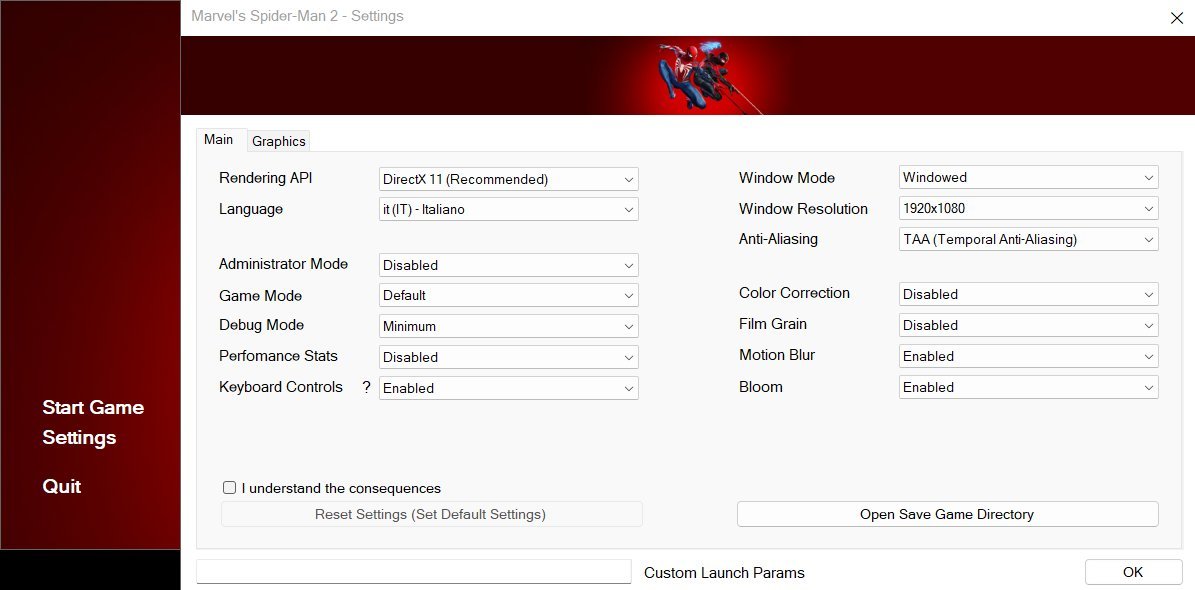Image resolution: width=1195 pixels, height=590 pixels.
Task: Click Reset Settings (Set Default Settings) button
Action: coord(431,515)
